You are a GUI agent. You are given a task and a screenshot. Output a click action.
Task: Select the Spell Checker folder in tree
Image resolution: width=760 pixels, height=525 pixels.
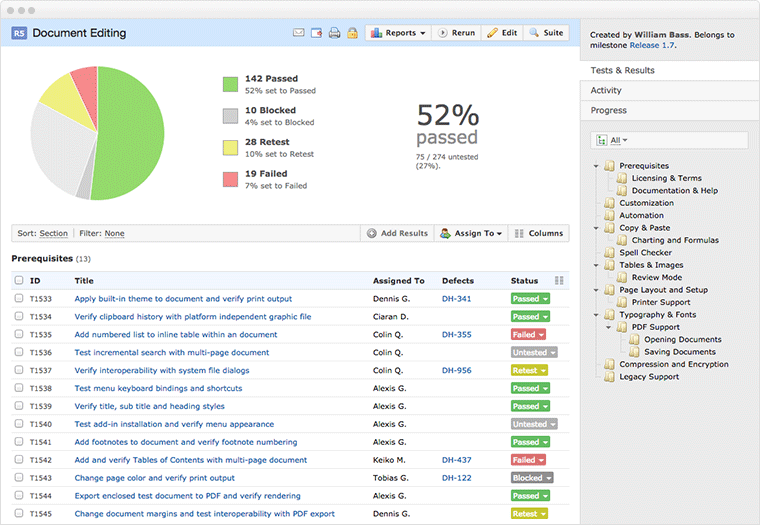coord(645,253)
